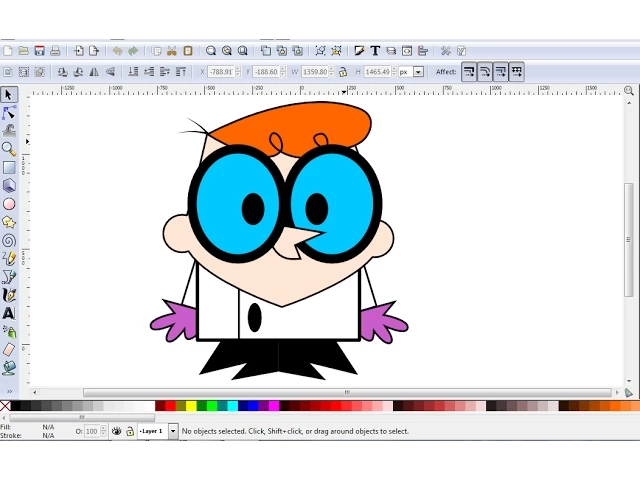Viewport: 640px width, 480px height.
Task: Cut selection with scissors icon
Action: click(172, 51)
